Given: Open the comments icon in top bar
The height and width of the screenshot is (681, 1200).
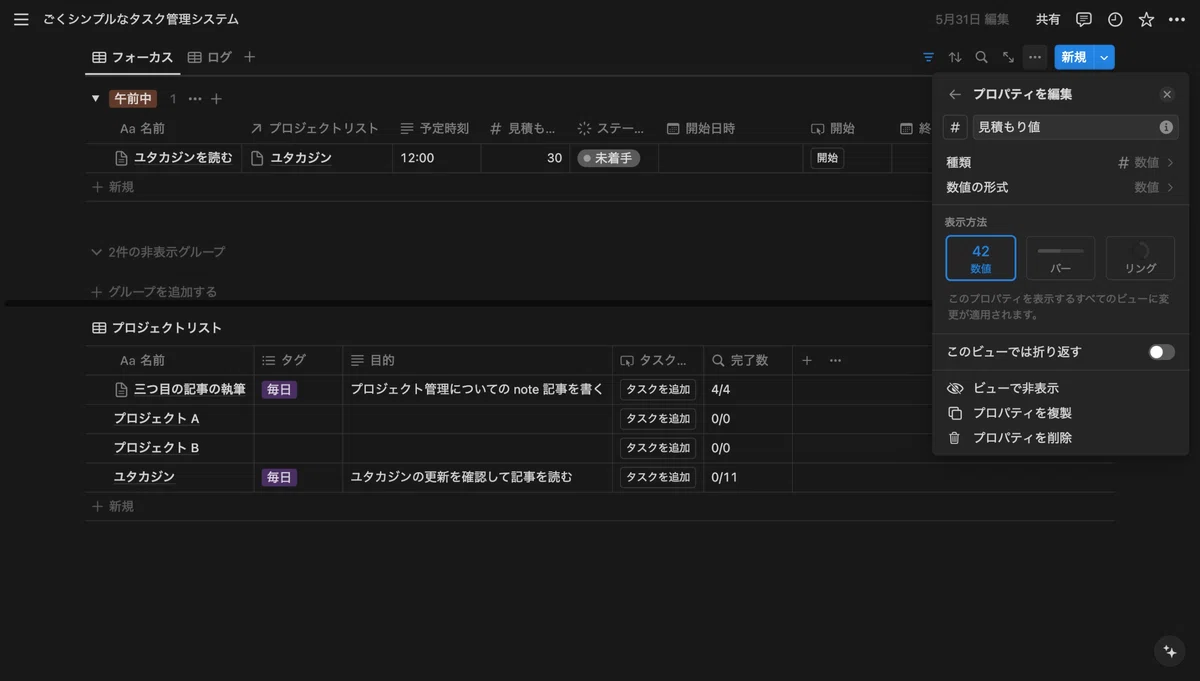Looking at the screenshot, I should (1083, 19).
